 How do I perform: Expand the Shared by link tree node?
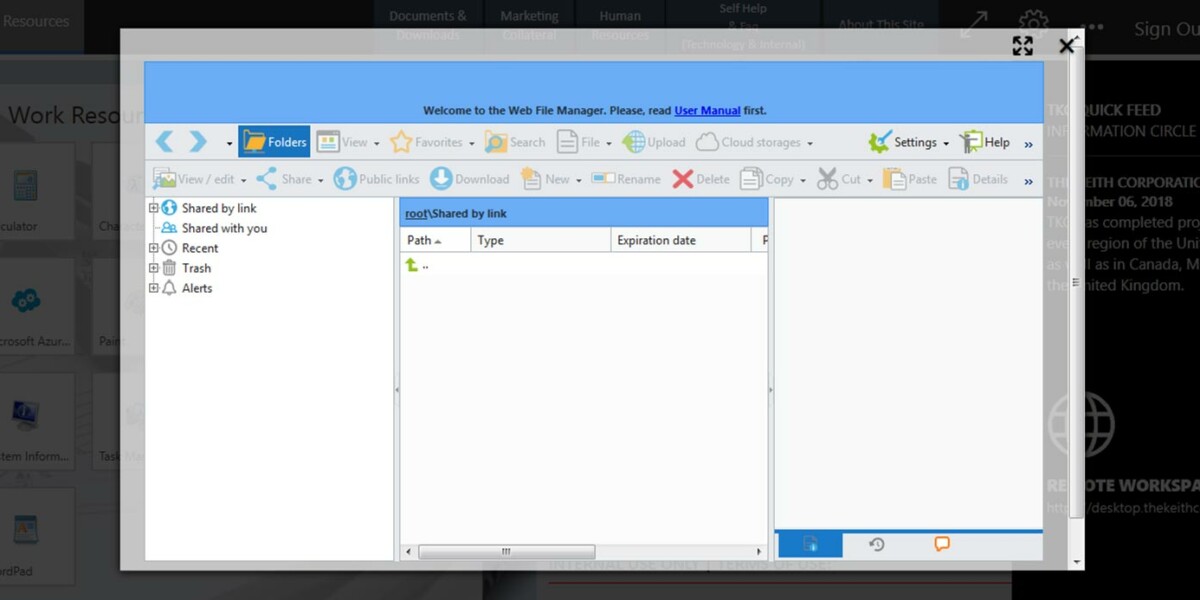(x=152, y=207)
